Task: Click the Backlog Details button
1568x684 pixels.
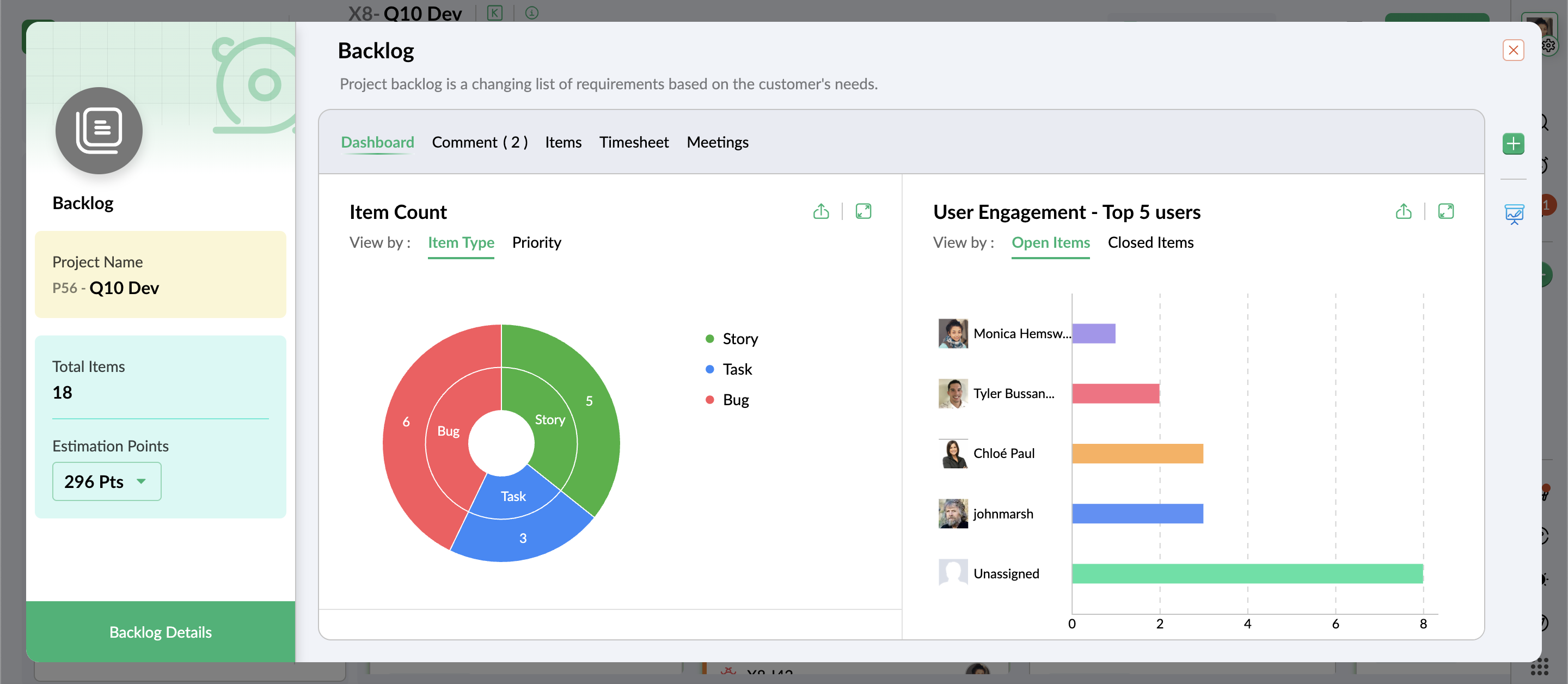Action: tap(160, 632)
